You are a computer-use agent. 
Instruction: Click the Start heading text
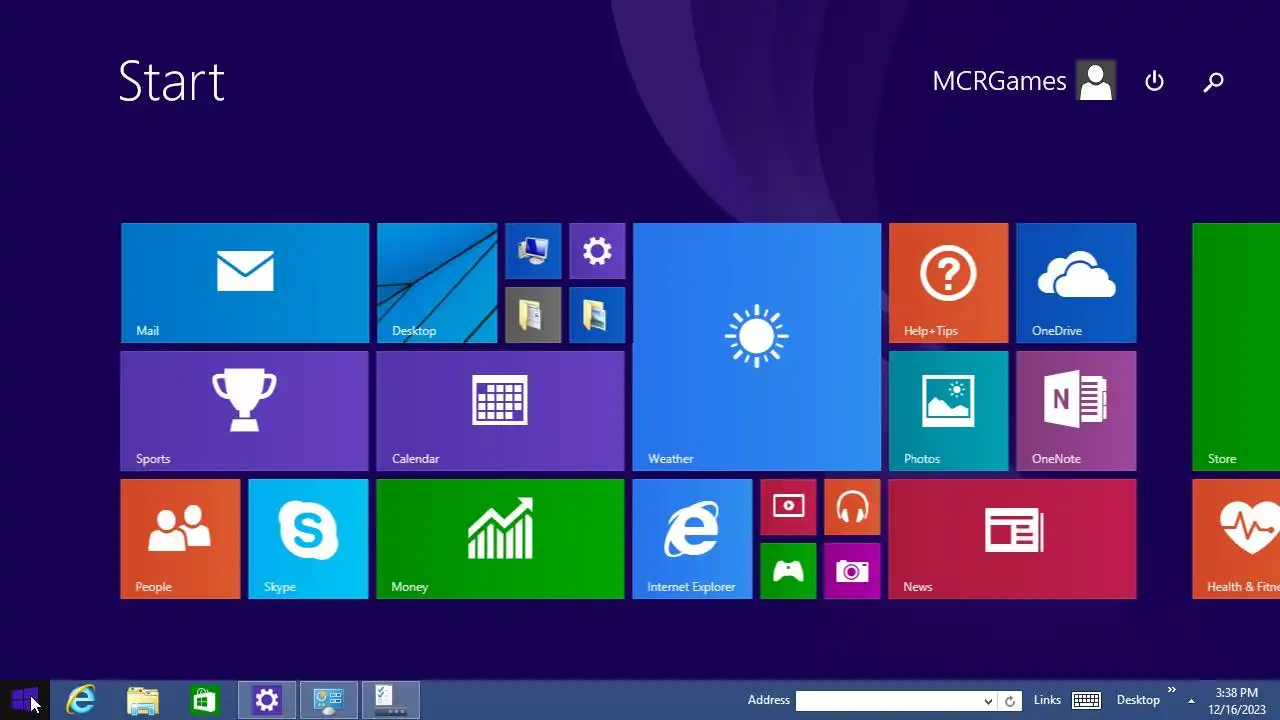click(171, 81)
